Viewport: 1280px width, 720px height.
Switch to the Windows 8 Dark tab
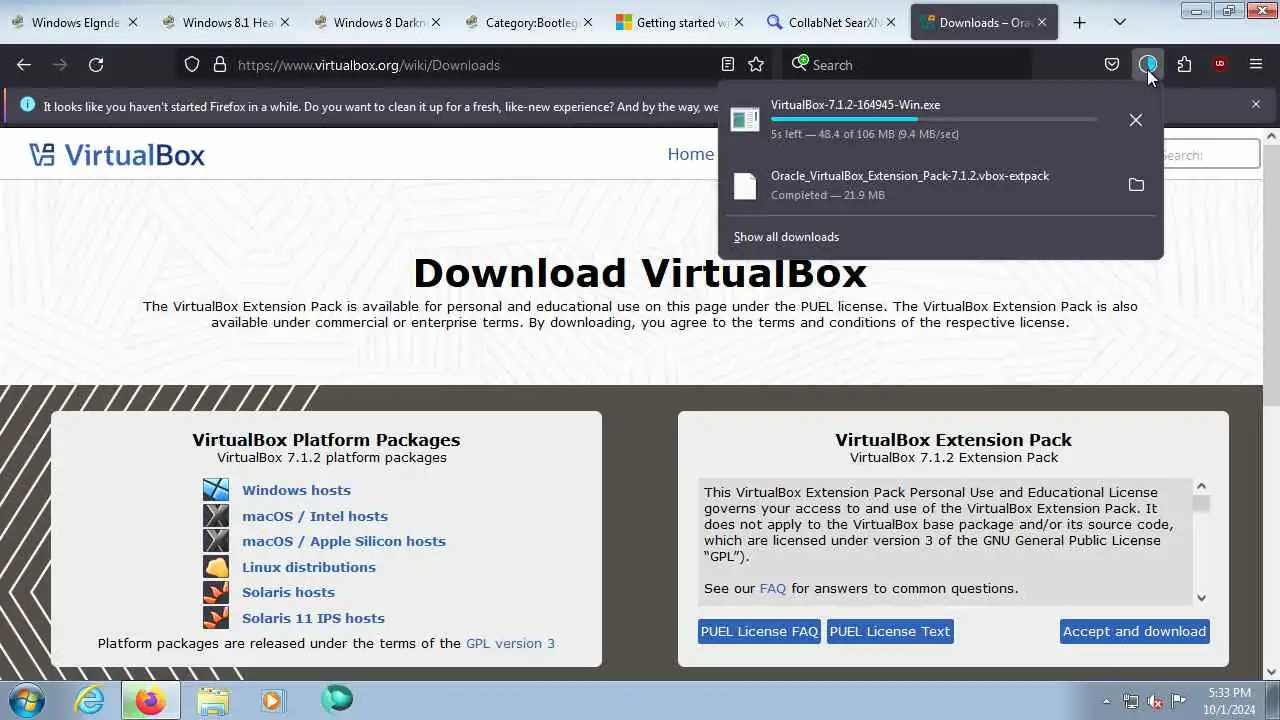(377, 22)
